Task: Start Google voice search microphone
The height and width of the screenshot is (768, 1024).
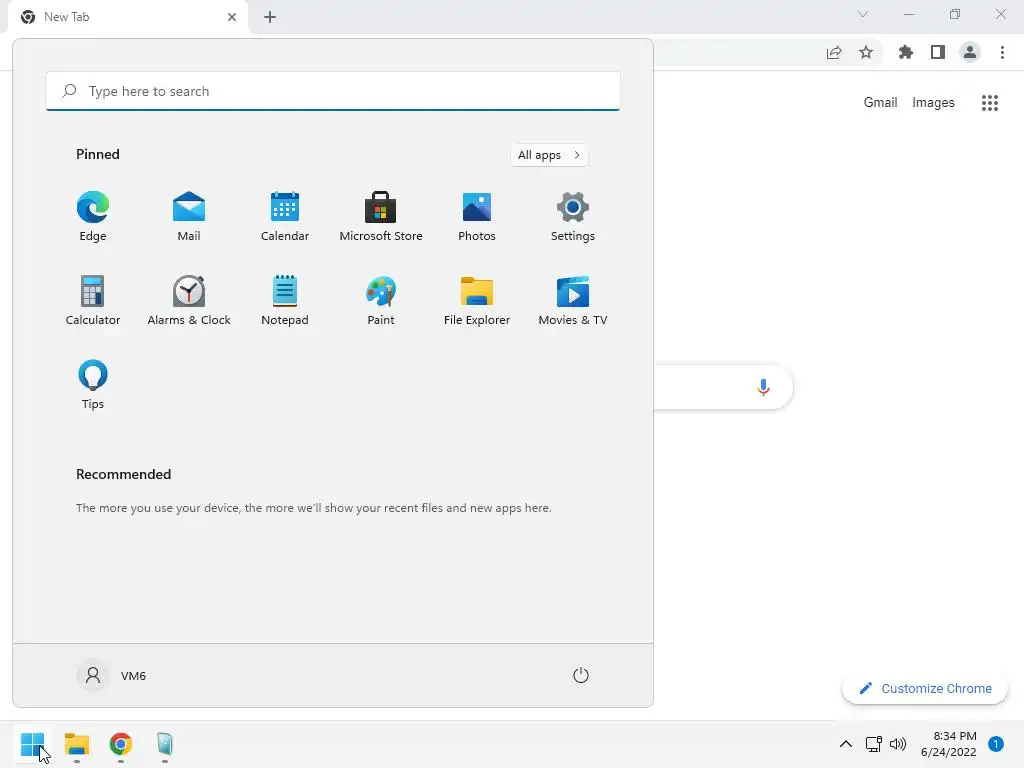Action: click(x=763, y=387)
